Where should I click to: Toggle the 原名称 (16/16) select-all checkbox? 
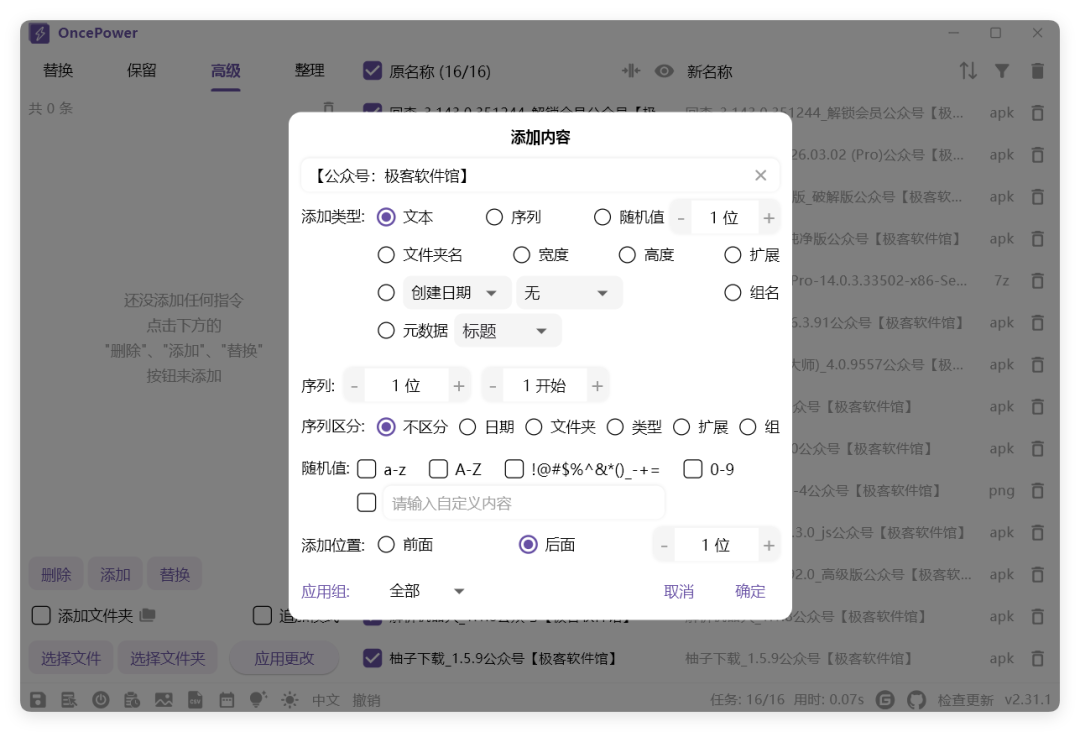tap(372, 71)
